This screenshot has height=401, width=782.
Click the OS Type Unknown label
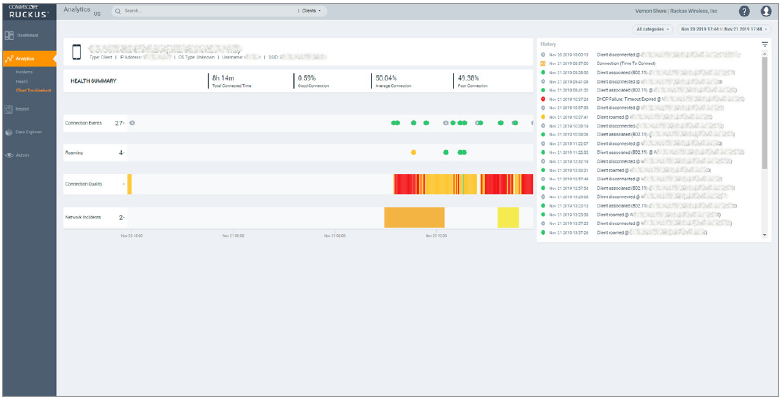196,57
